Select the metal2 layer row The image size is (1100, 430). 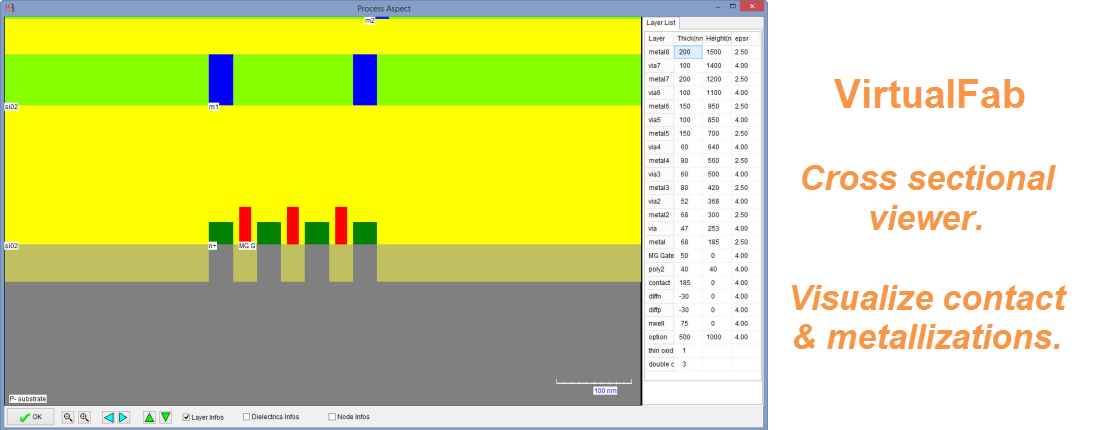[703, 215]
